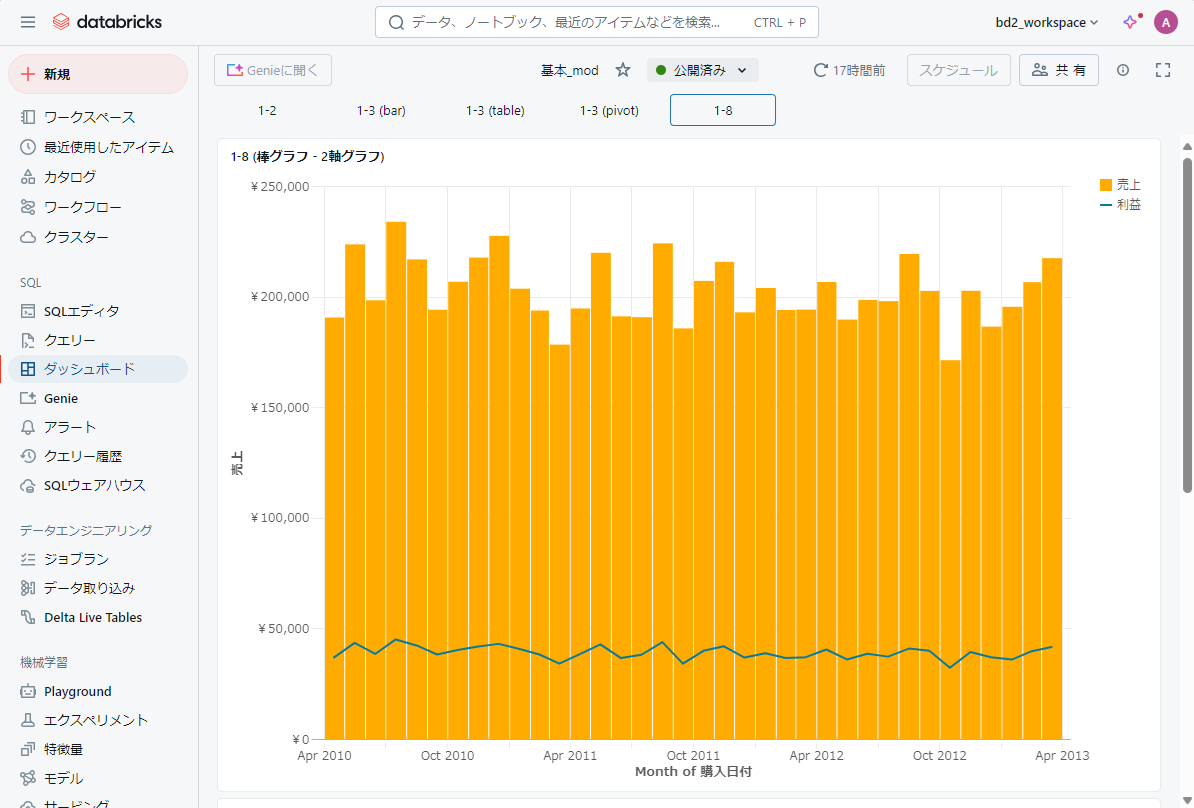Click the Genieに聞く button
Image resolution: width=1194 pixels, height=808 pixels.
pyautogui.click(x=273, y=70)
